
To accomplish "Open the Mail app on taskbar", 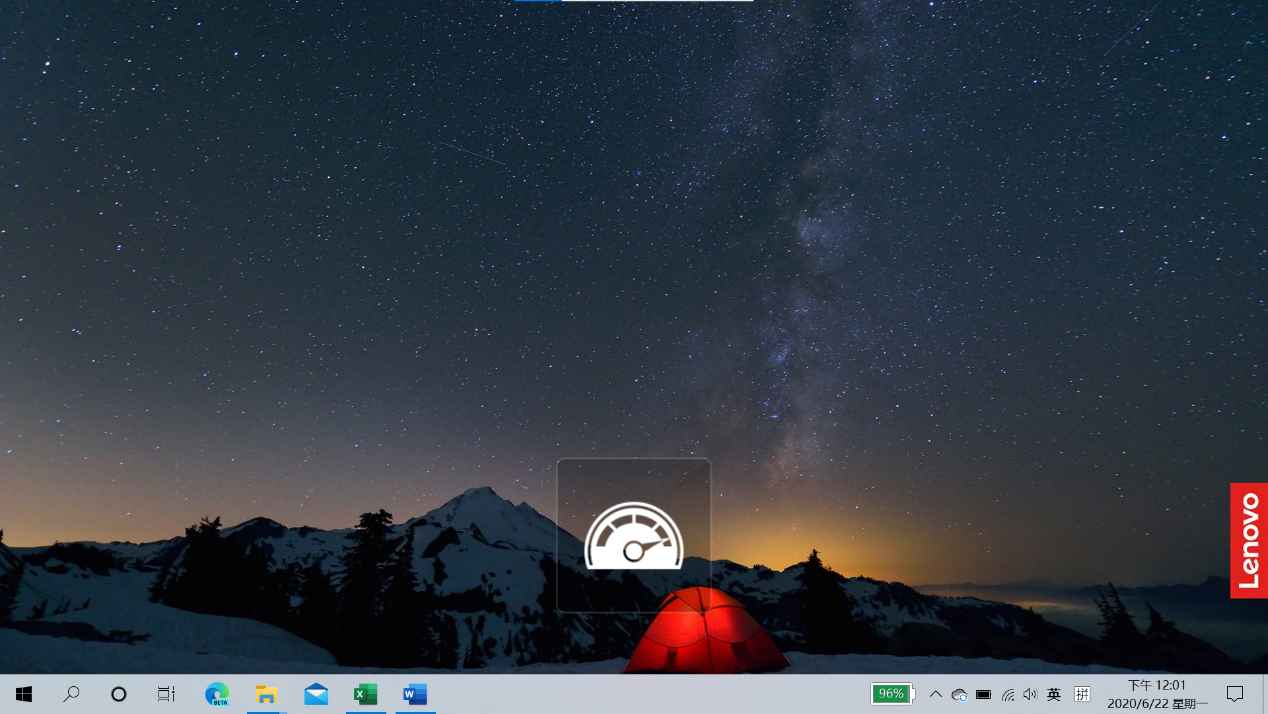I will point(316,694).
